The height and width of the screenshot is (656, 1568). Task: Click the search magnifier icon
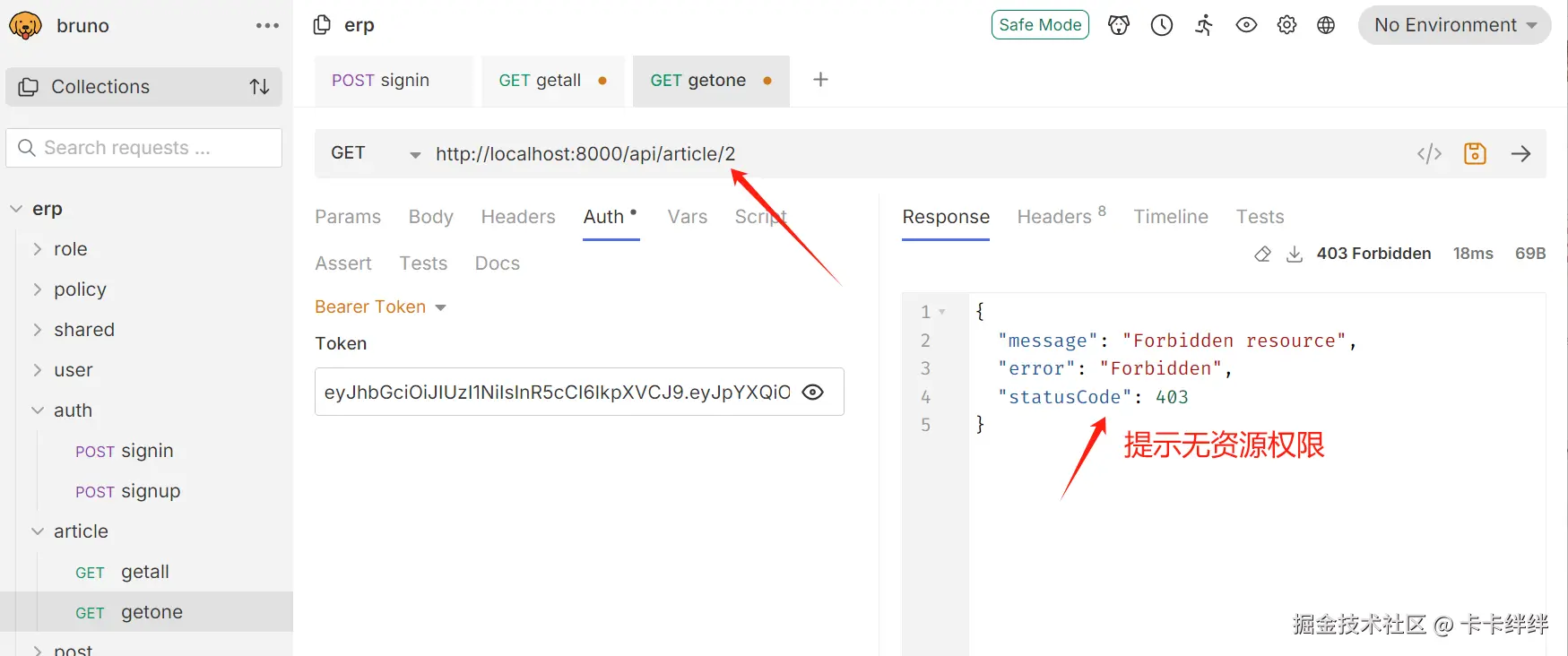27,148
